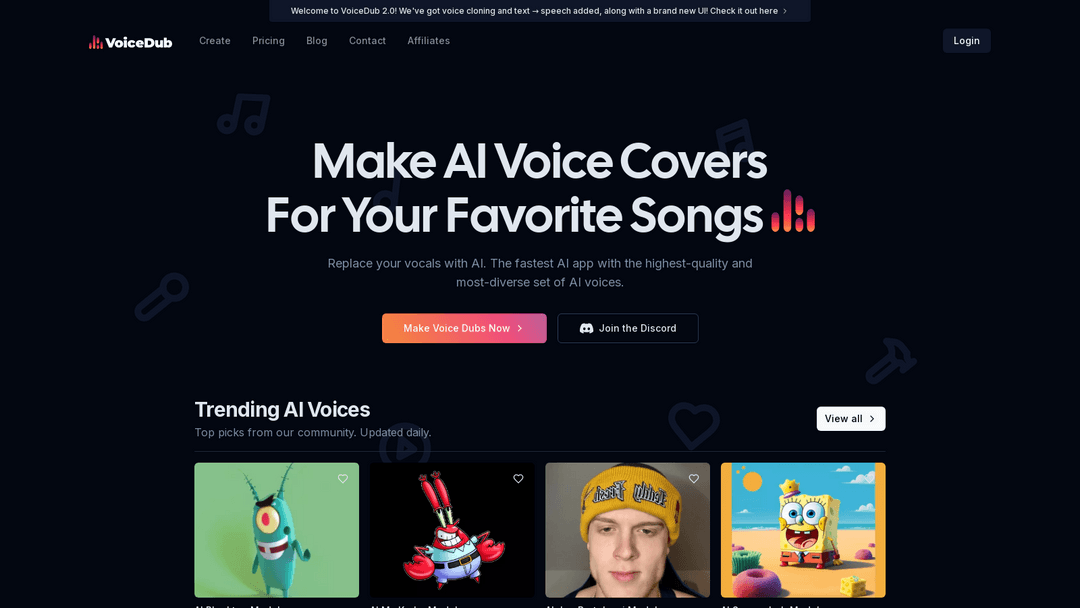Open the Mr. Krabs voice thumbnail

pyautogui.click(x=452, y=530)
